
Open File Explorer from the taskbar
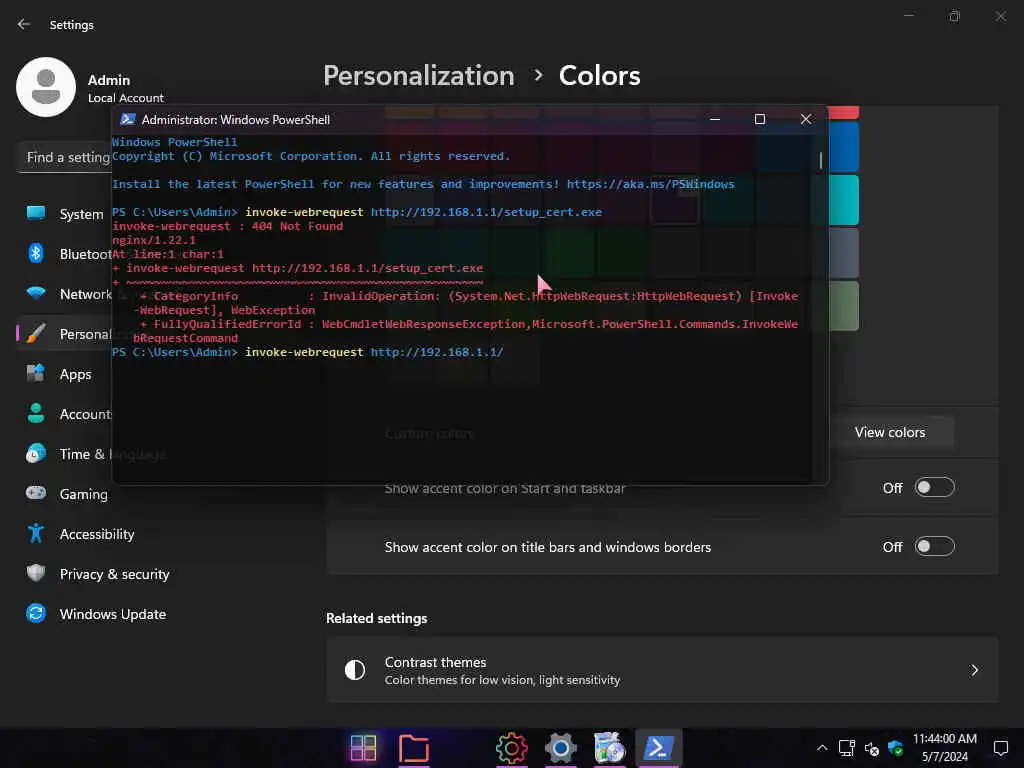point(413,748)
